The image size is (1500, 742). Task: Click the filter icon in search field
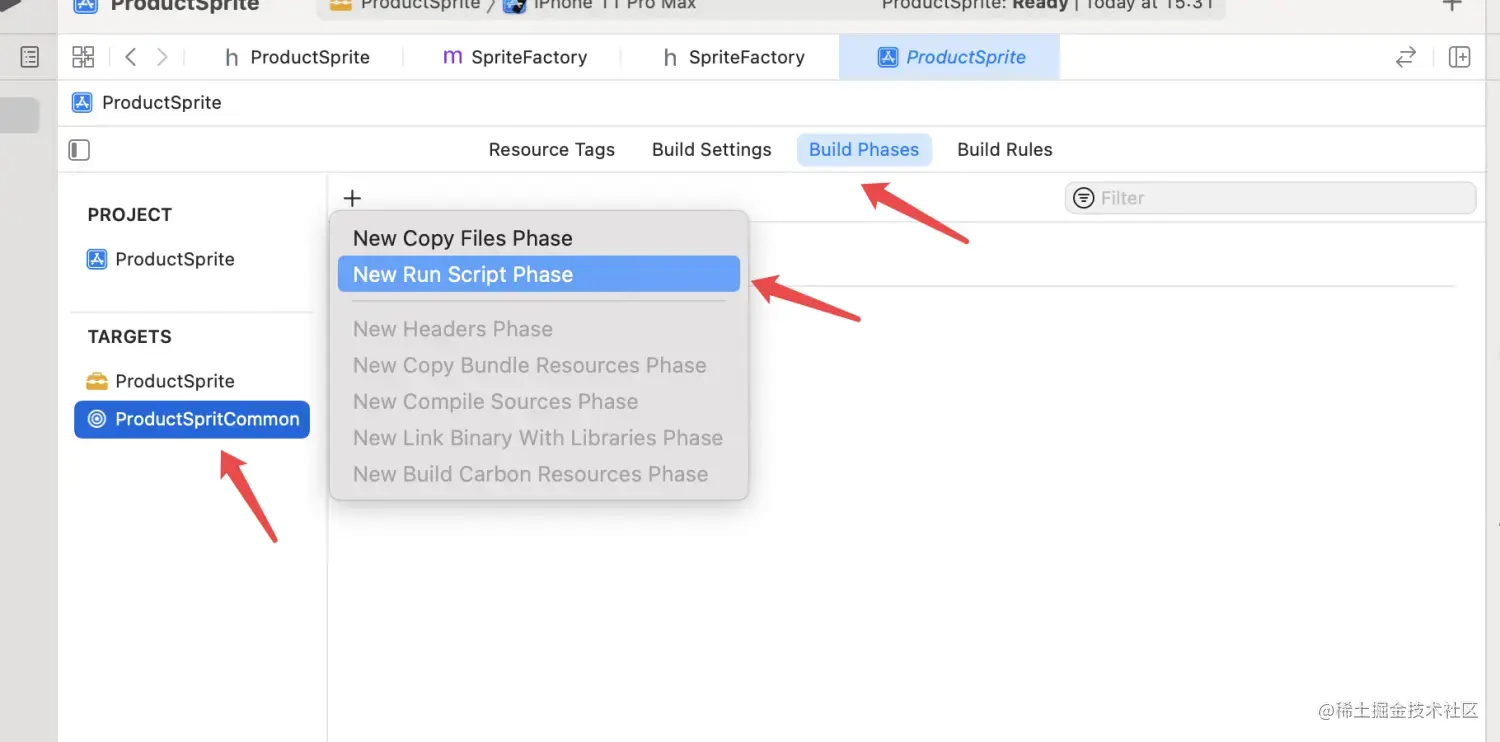pyautogui.click(x=1083, y=198)
